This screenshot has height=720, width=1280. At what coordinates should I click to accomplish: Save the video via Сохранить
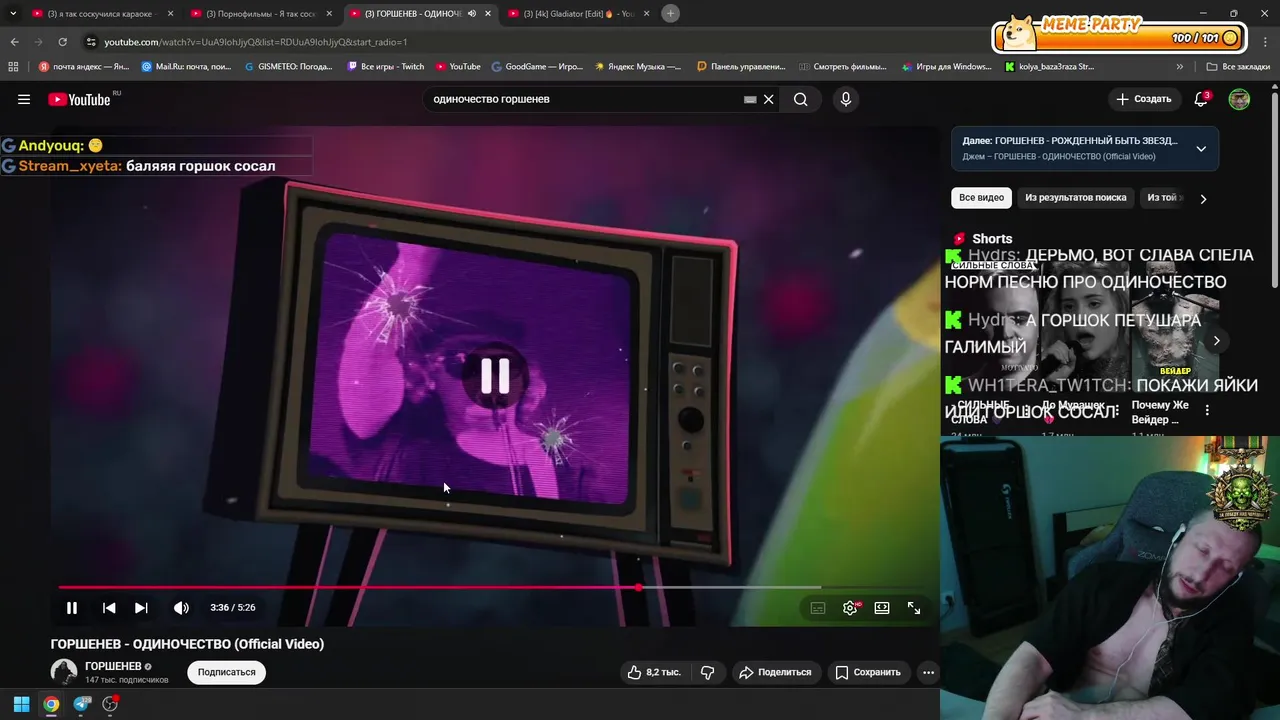868,672
